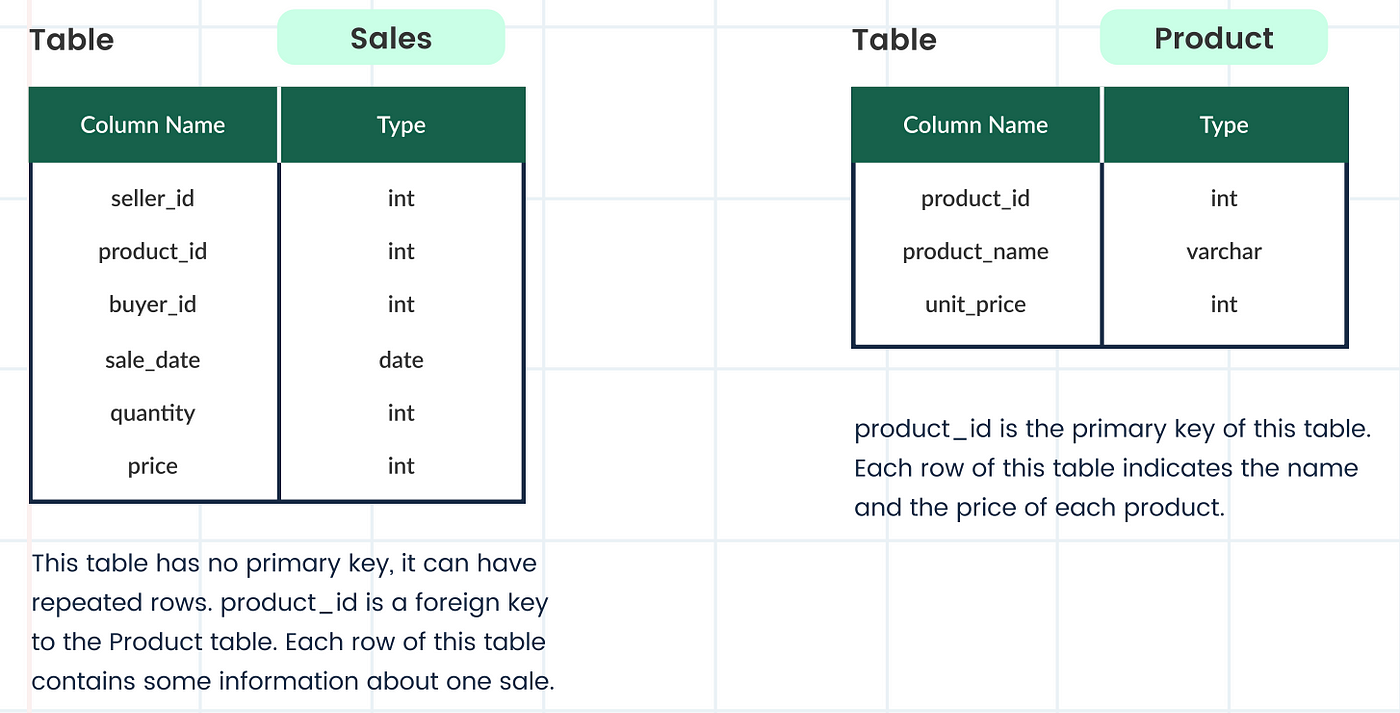Select the buyer_id column cell
This screenshot has width=1400, height=713.
(153, 304)
